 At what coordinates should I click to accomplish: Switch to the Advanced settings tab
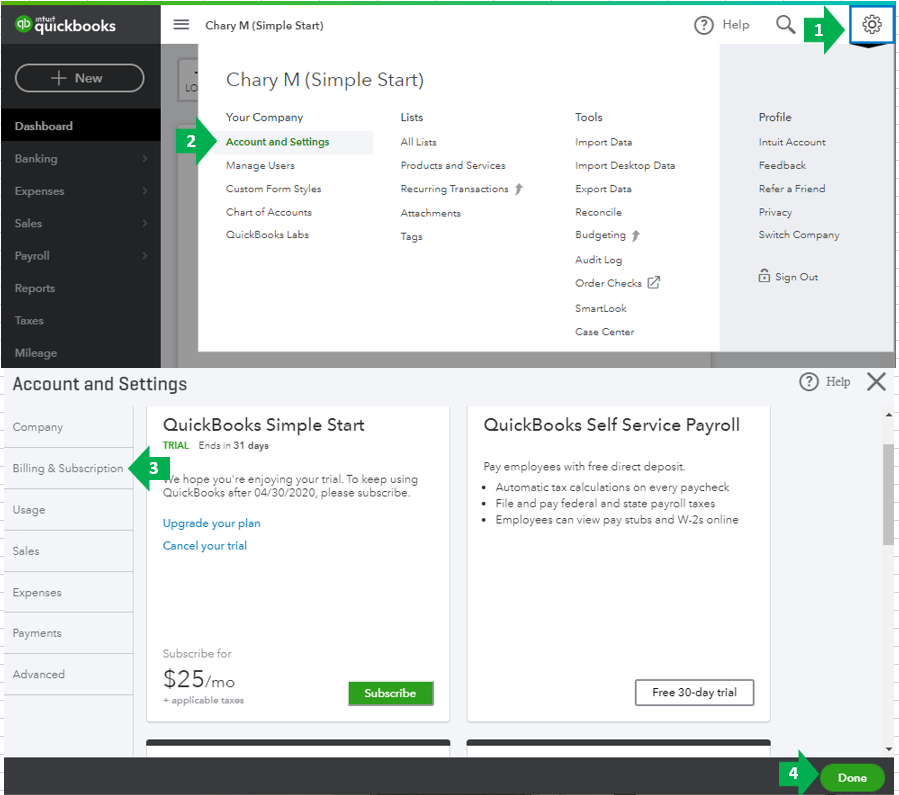tap(69, 674)
